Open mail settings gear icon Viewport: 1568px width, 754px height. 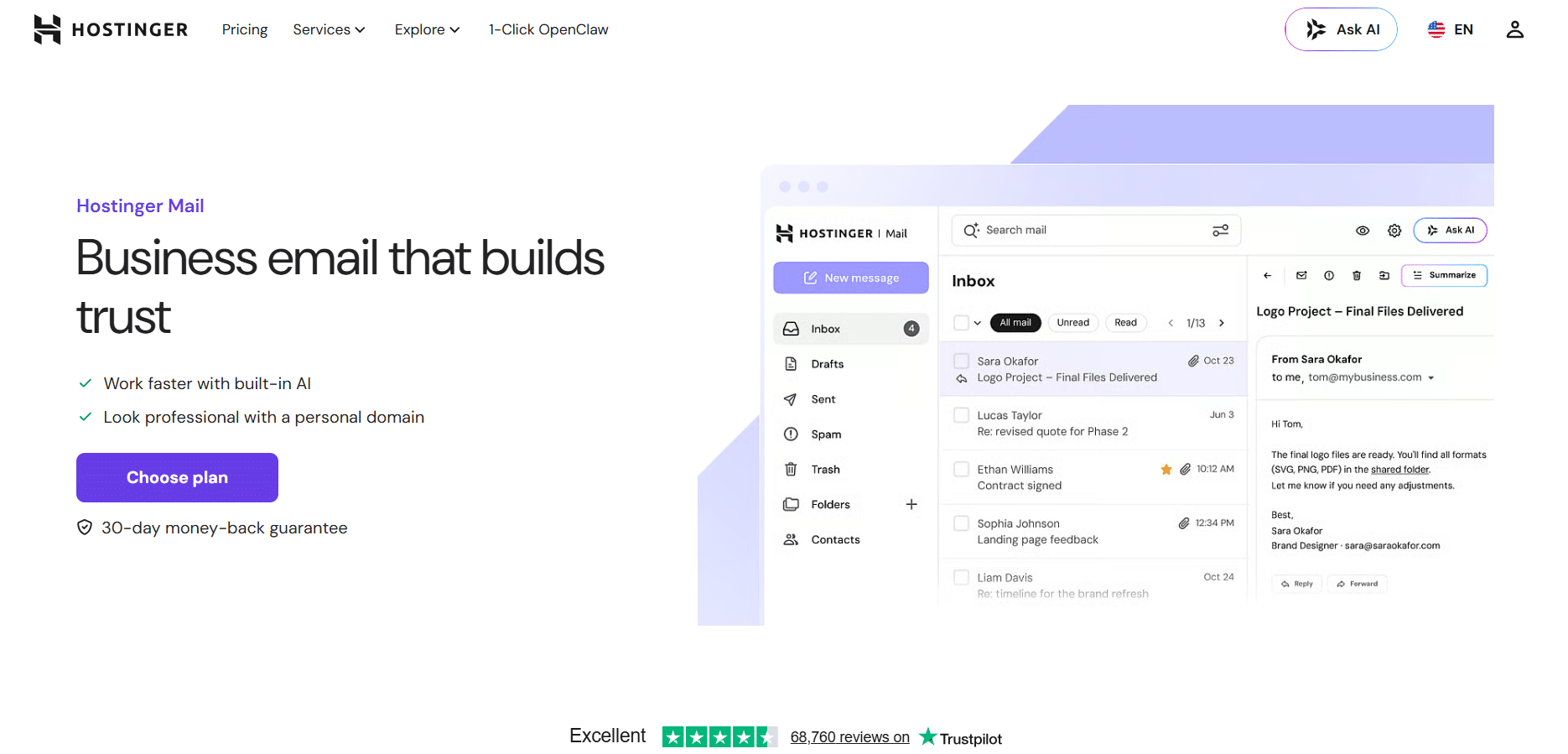1394,231
